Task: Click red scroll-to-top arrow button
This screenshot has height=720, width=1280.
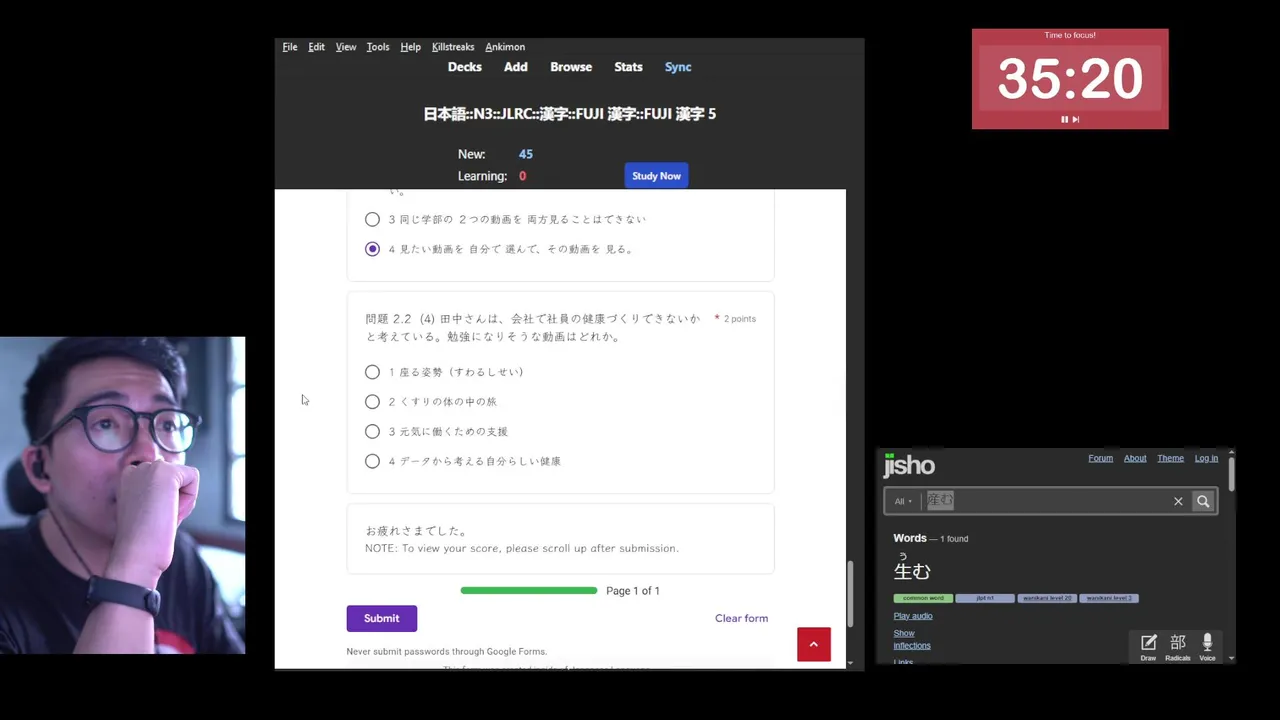Action: (x=814, y=644)
